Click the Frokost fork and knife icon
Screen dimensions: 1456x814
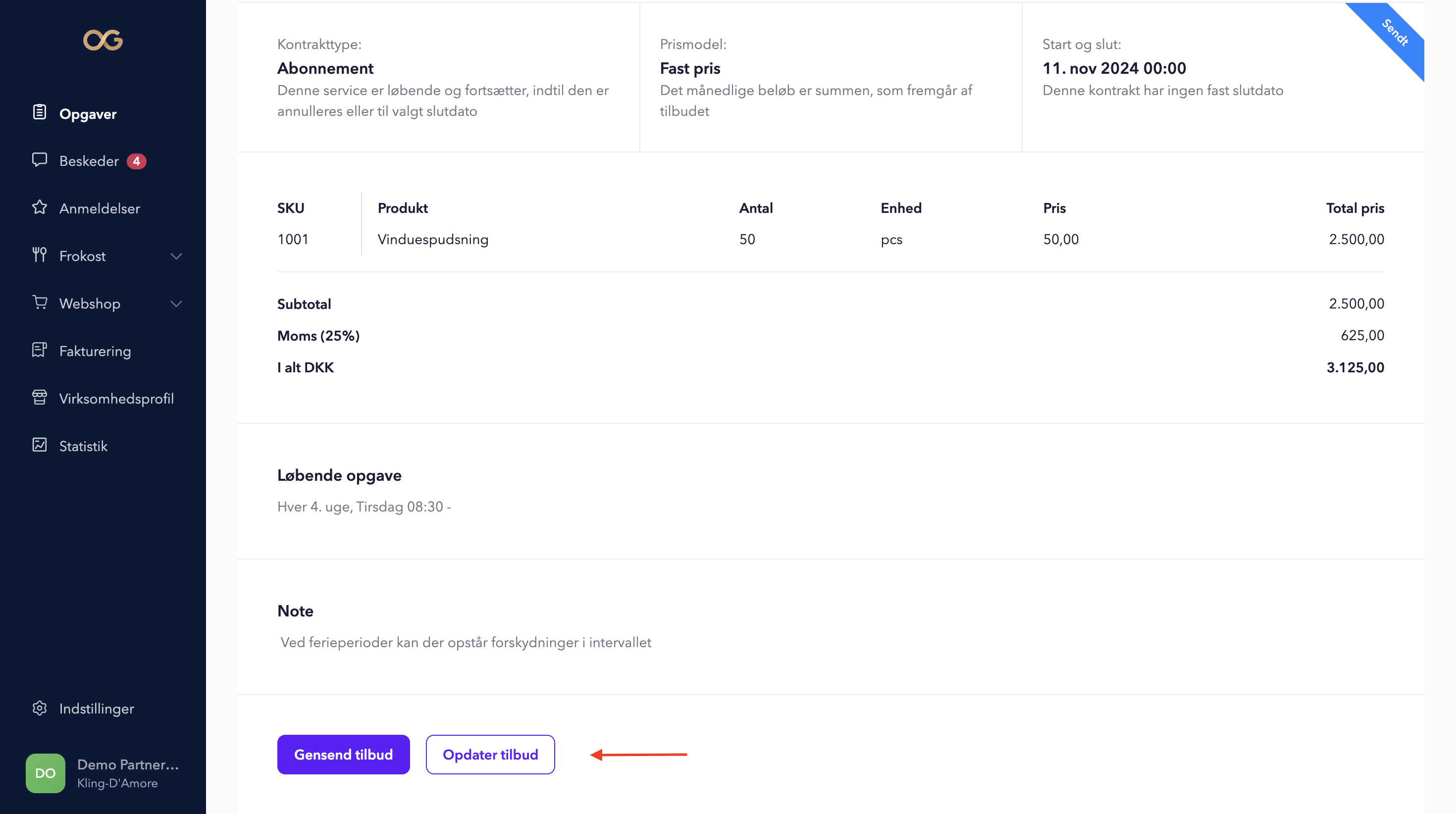(x=40, y=255)
